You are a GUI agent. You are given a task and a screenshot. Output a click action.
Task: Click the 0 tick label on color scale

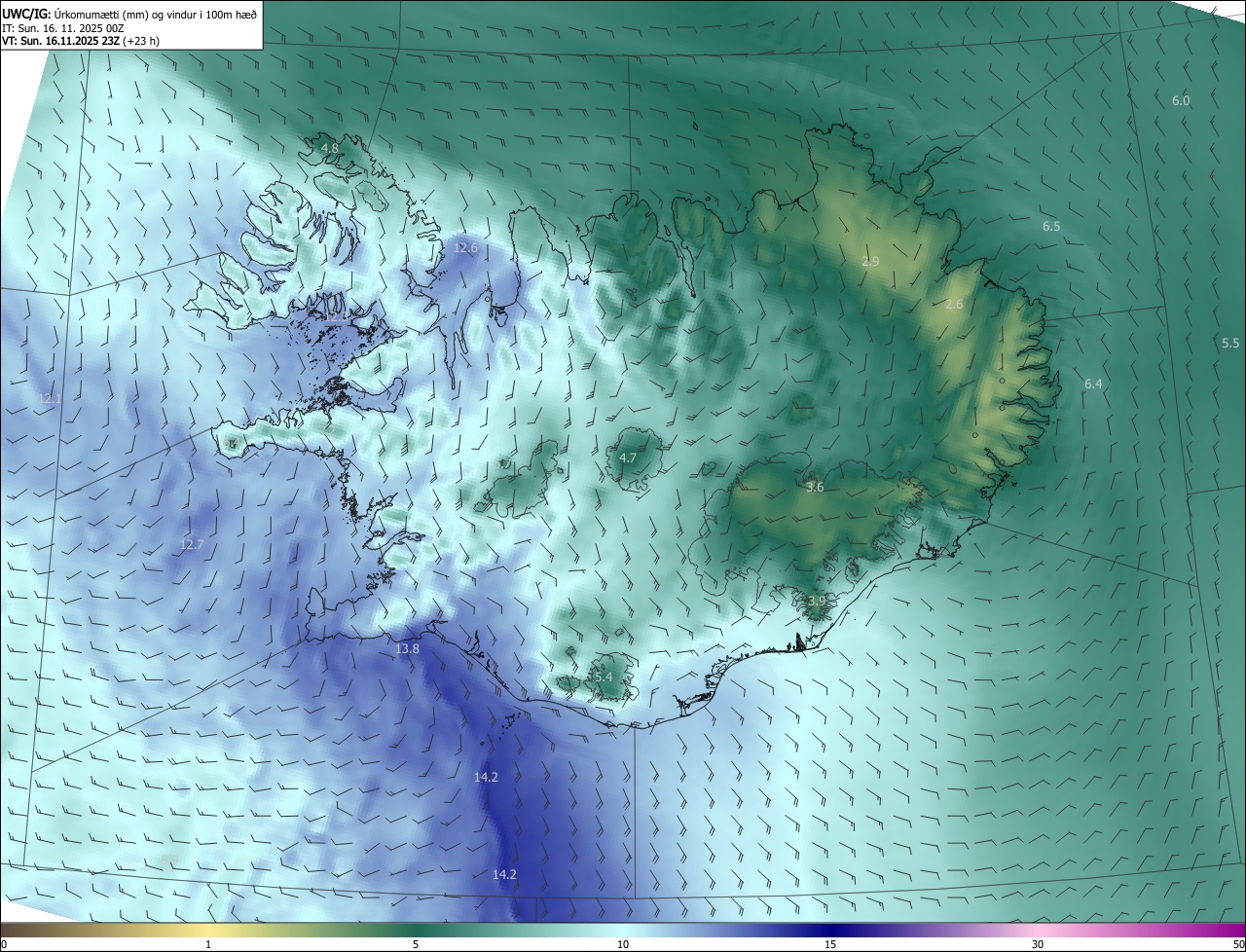tap(4, 944)
